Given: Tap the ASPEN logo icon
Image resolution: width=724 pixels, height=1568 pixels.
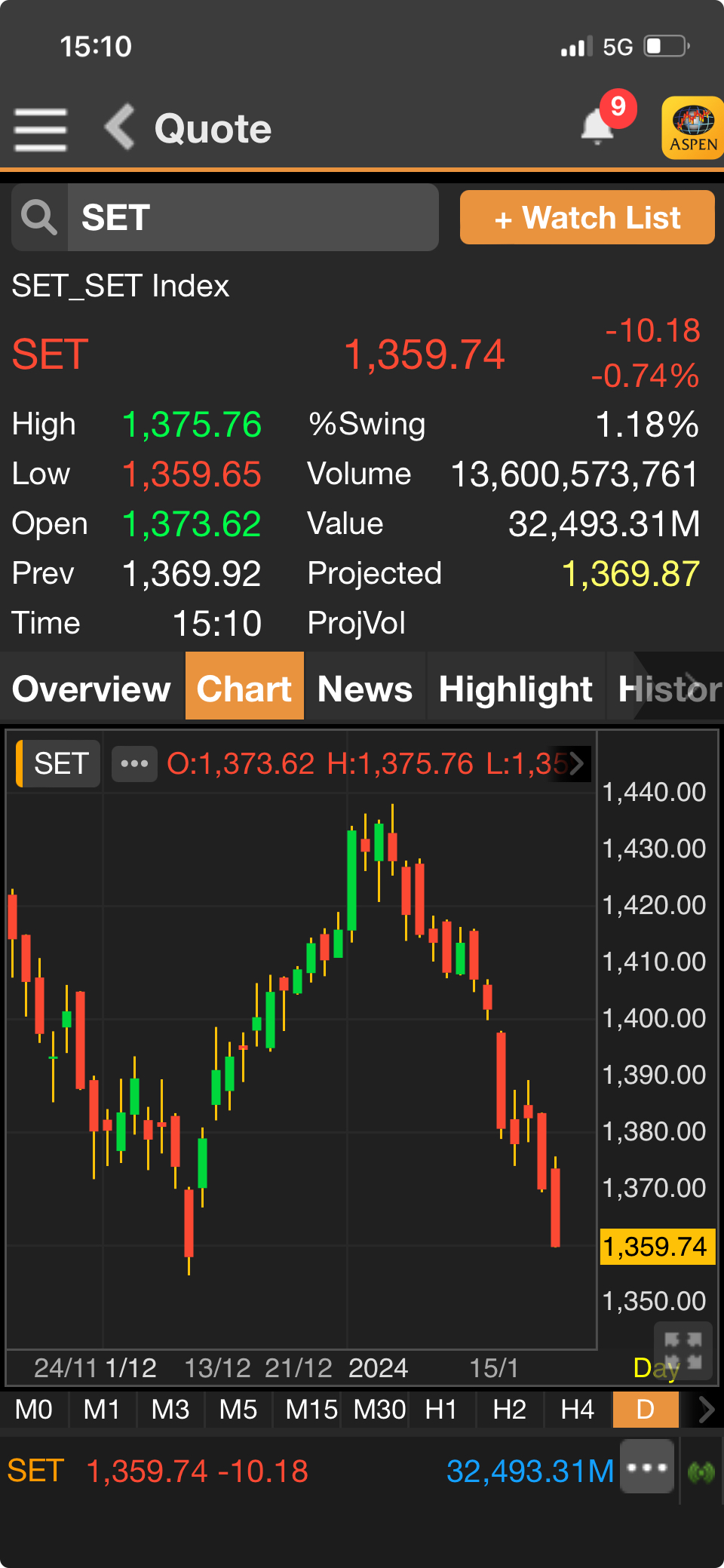Looking at the screenshot, I should pyautogui.click(x=693, y=128).
